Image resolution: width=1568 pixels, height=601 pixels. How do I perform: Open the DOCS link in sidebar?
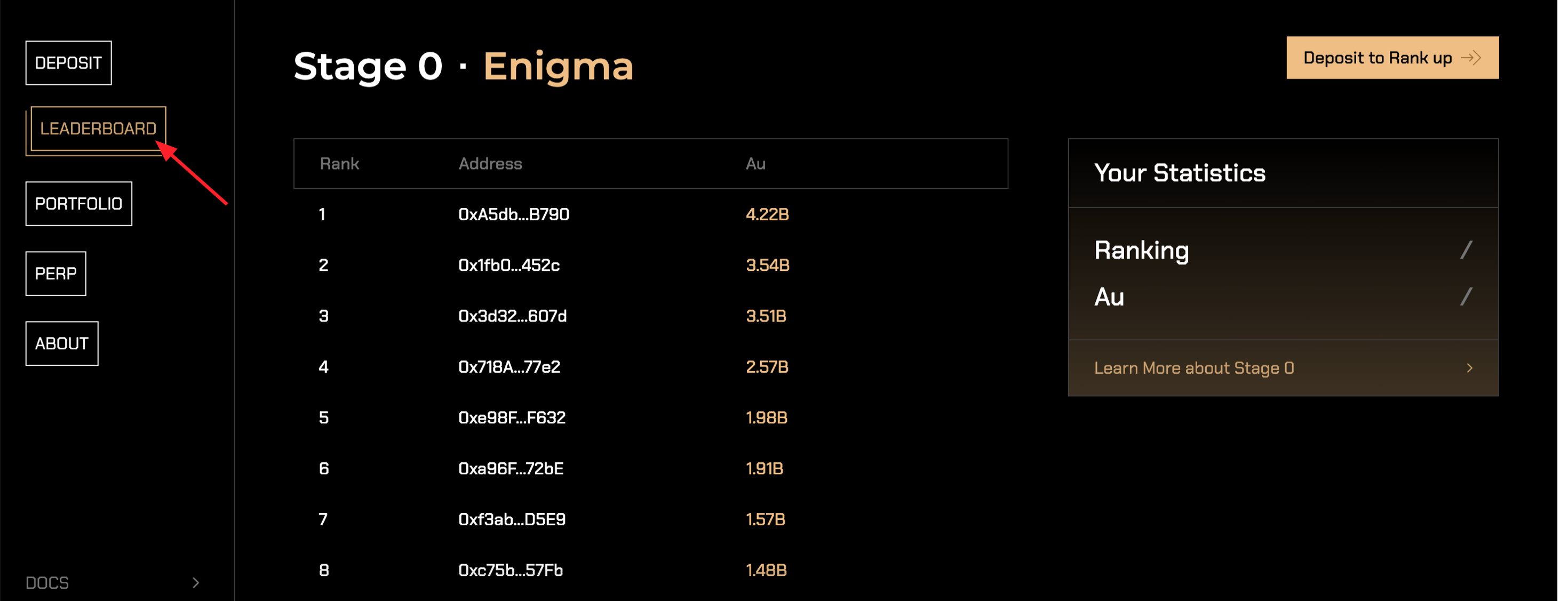click(47, 583)
